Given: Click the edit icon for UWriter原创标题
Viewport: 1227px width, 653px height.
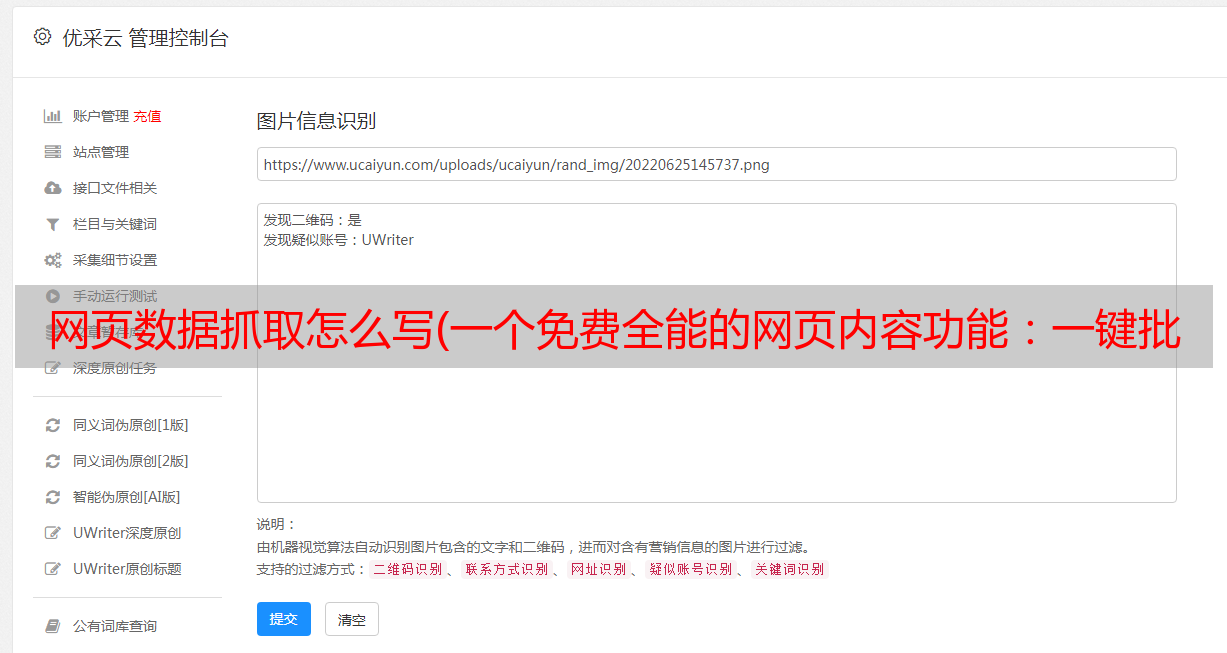Looking at the screenshot, I should [x=53, y=569].
